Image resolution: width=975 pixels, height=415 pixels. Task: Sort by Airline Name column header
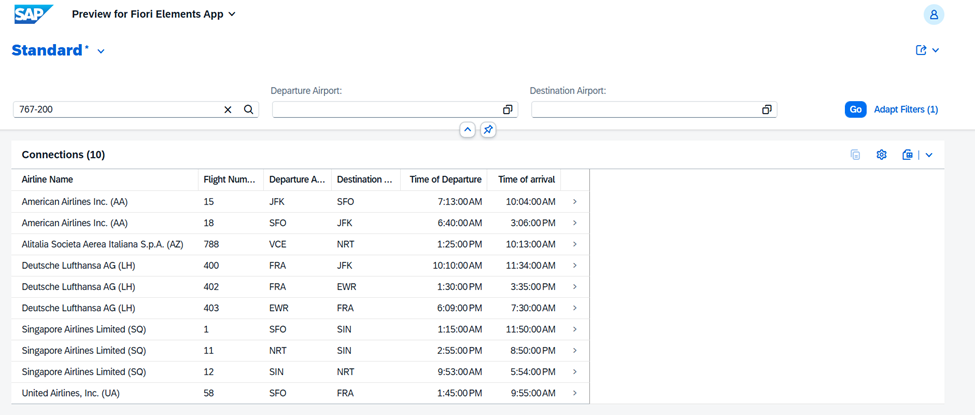click(x=48, y=180)
